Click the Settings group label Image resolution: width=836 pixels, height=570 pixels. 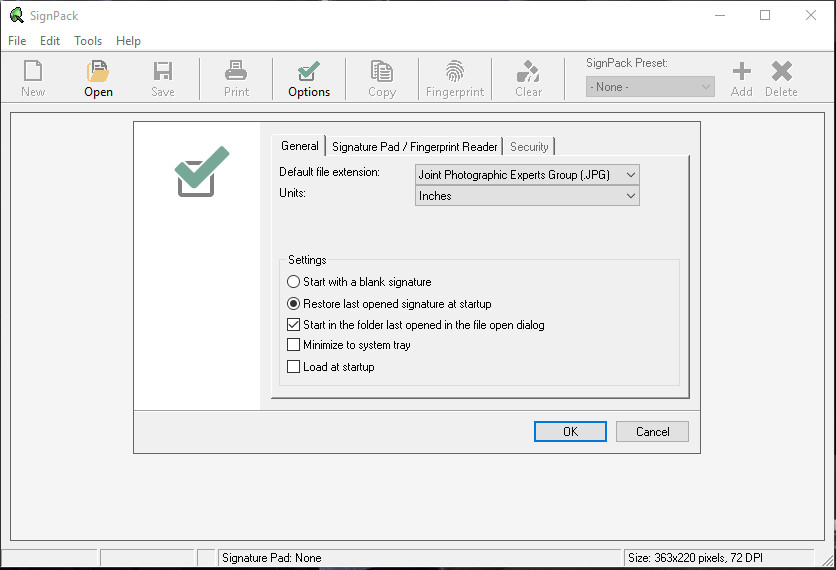pyautogui.click(x=307, y=260)
